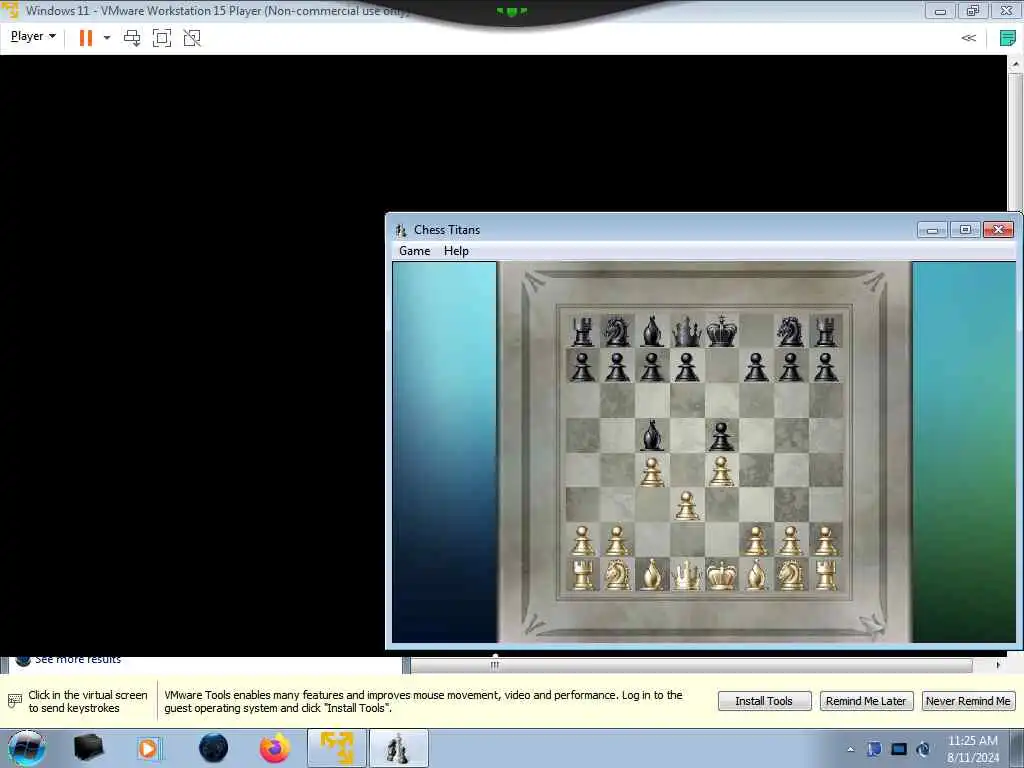Select the black queen on d8
1024x768 pixels.
pyautogui.click(x=686, y=332)
